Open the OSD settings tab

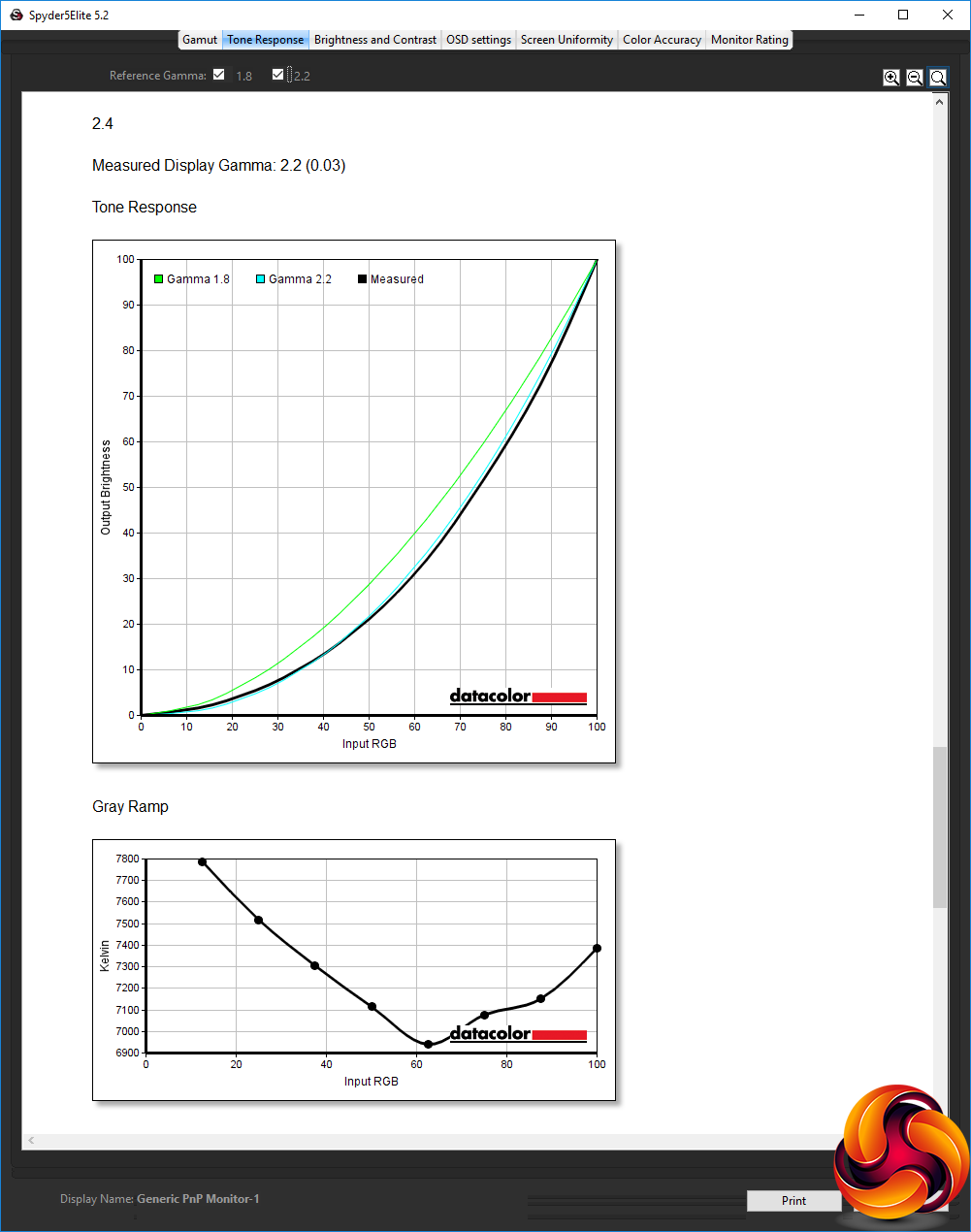(x=478, y=40)
